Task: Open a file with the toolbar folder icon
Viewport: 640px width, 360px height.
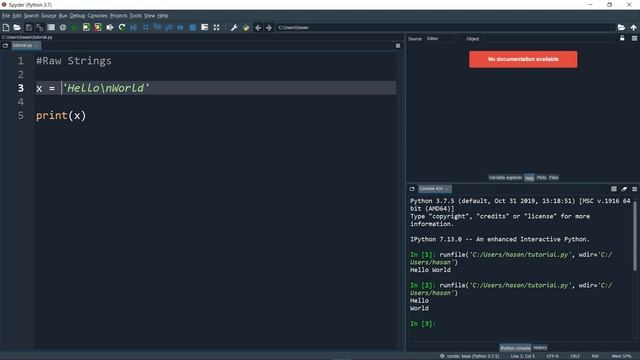Action: pyautogui.click(x=17, y=27)
